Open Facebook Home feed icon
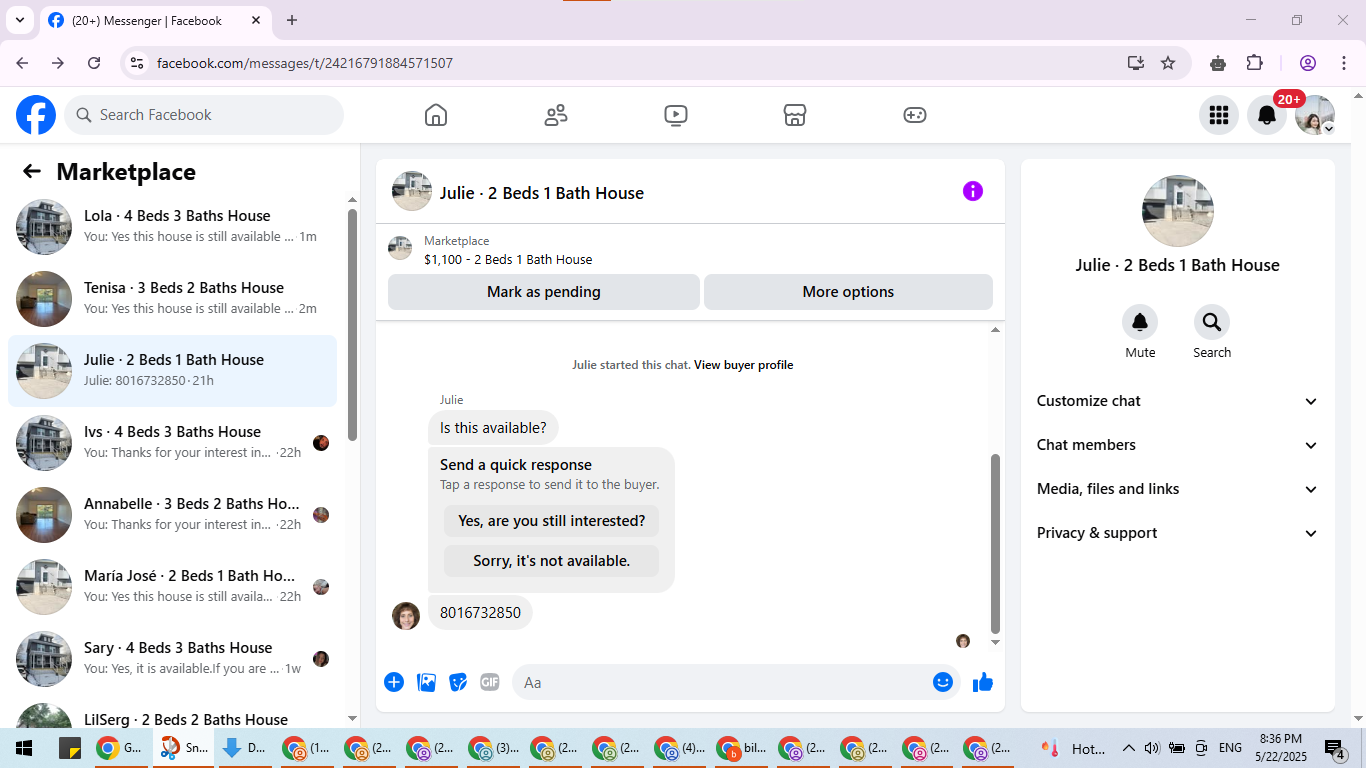The height and width of the screenshot is (768, 1366). (436, 115)
